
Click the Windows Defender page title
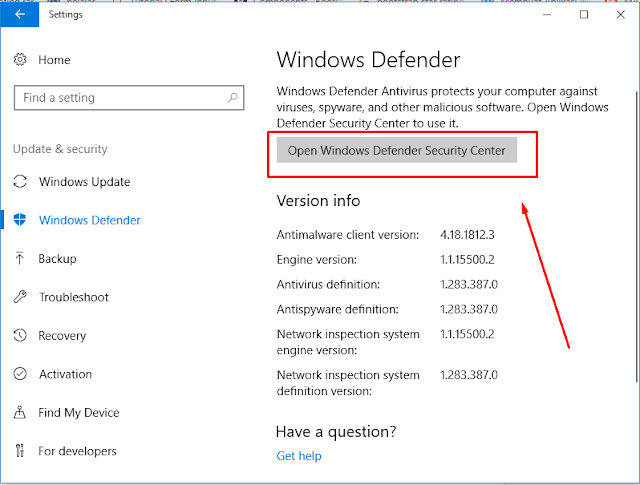coord(369,60)
